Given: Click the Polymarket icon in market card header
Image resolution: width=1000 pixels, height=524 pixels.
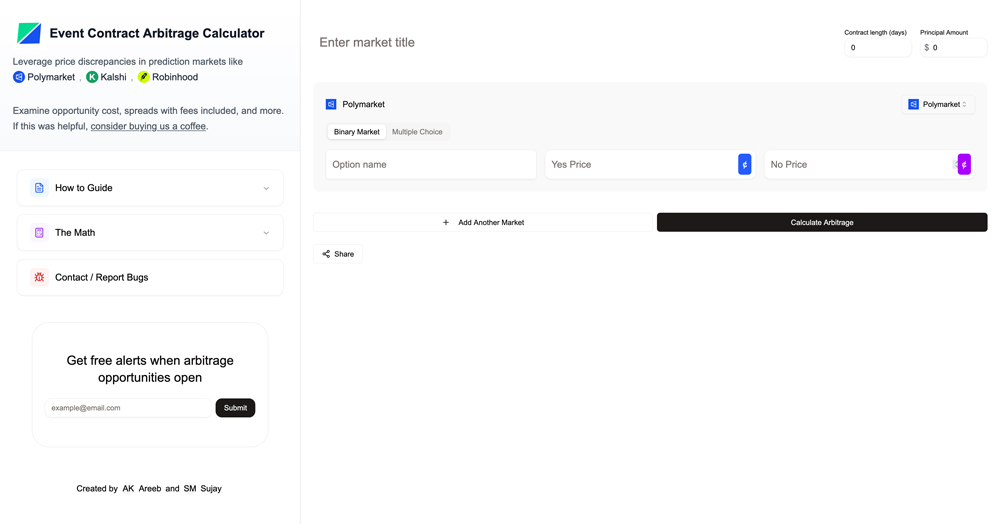Looking at the screenshot, I should [x=331, y=104].
